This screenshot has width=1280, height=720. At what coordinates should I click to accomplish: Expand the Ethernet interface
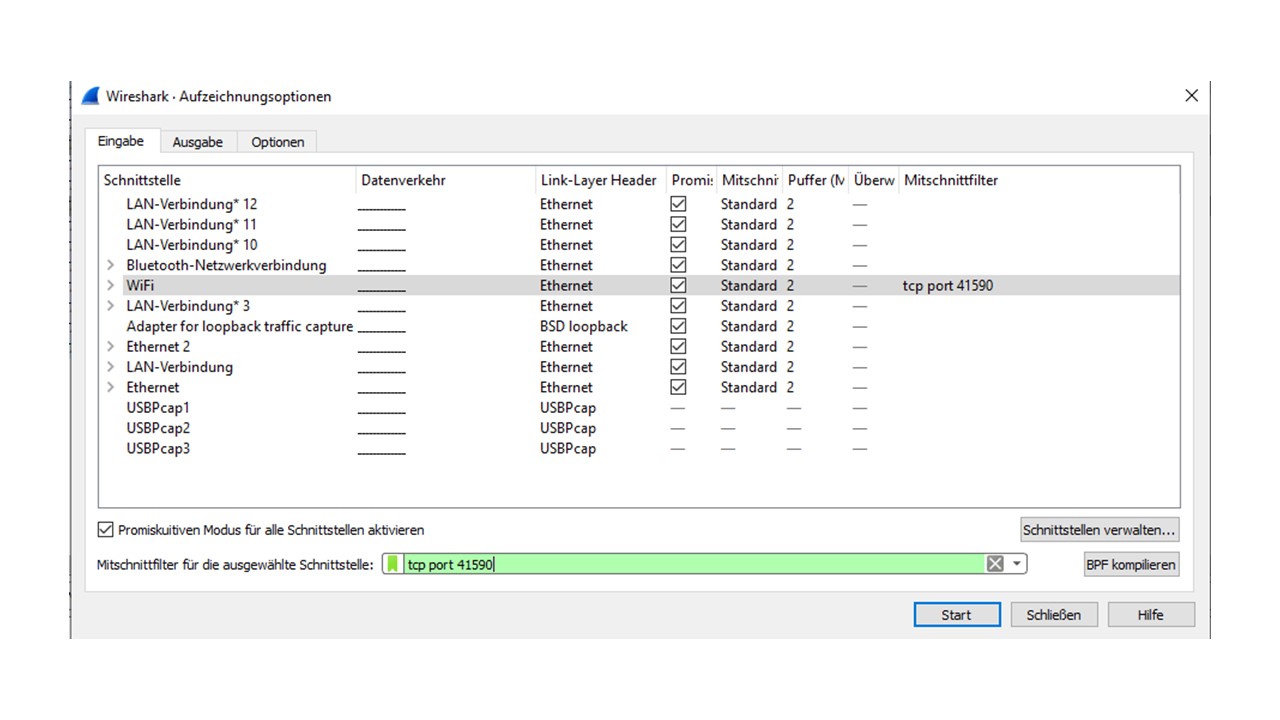click(111, 387)
